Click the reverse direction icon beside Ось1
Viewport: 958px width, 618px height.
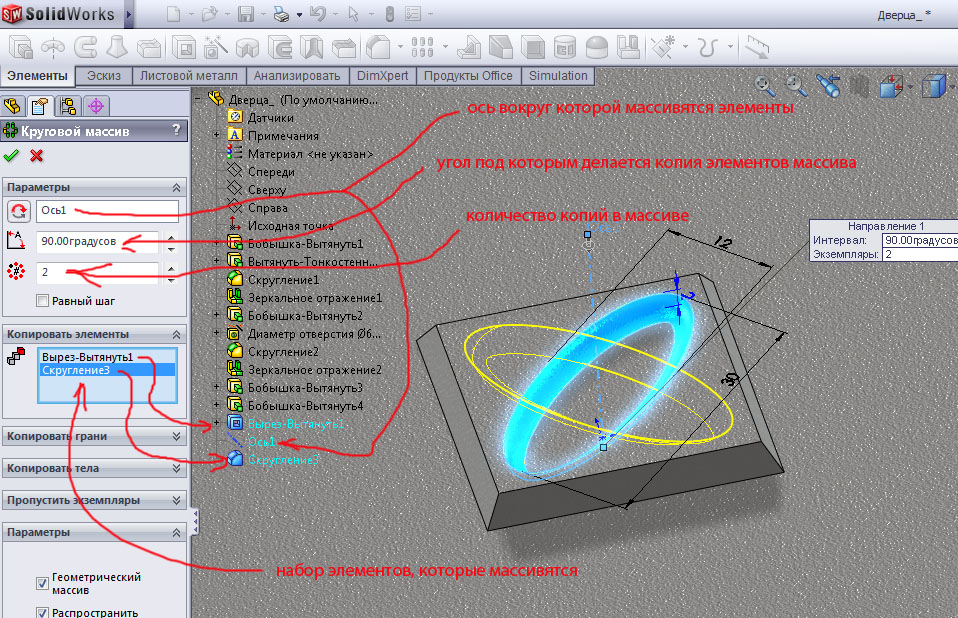pyautogui.click(x=18, y=211)
